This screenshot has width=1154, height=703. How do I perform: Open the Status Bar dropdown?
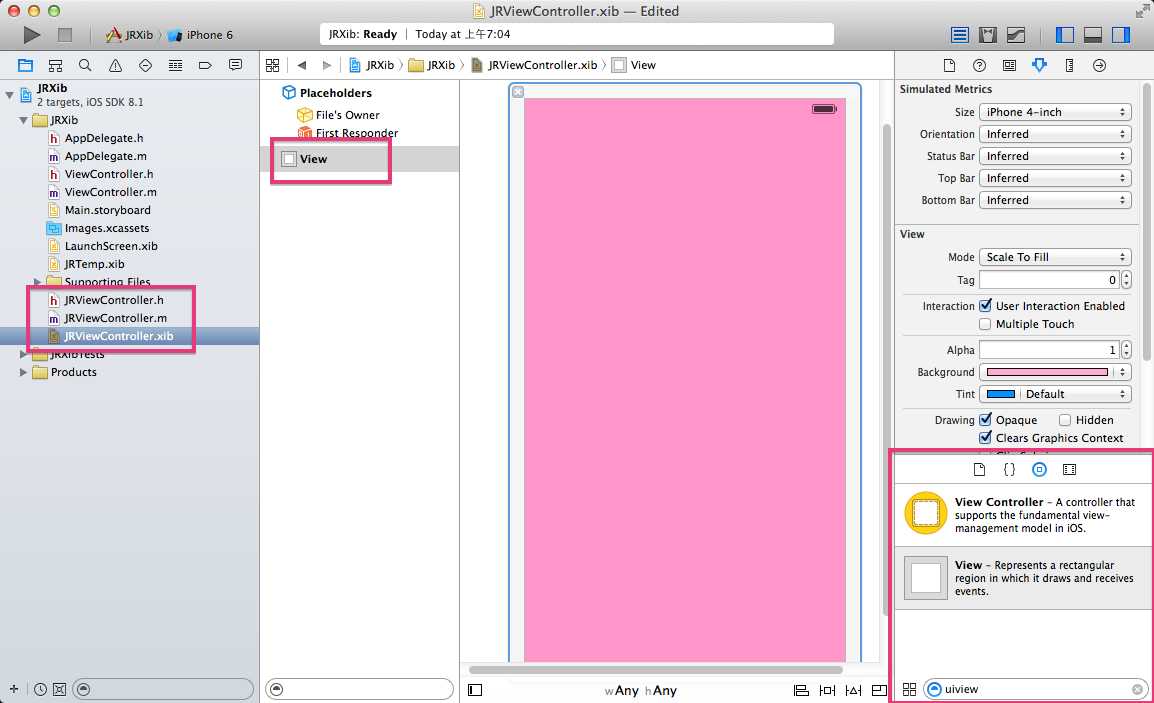pos(1055,156)
